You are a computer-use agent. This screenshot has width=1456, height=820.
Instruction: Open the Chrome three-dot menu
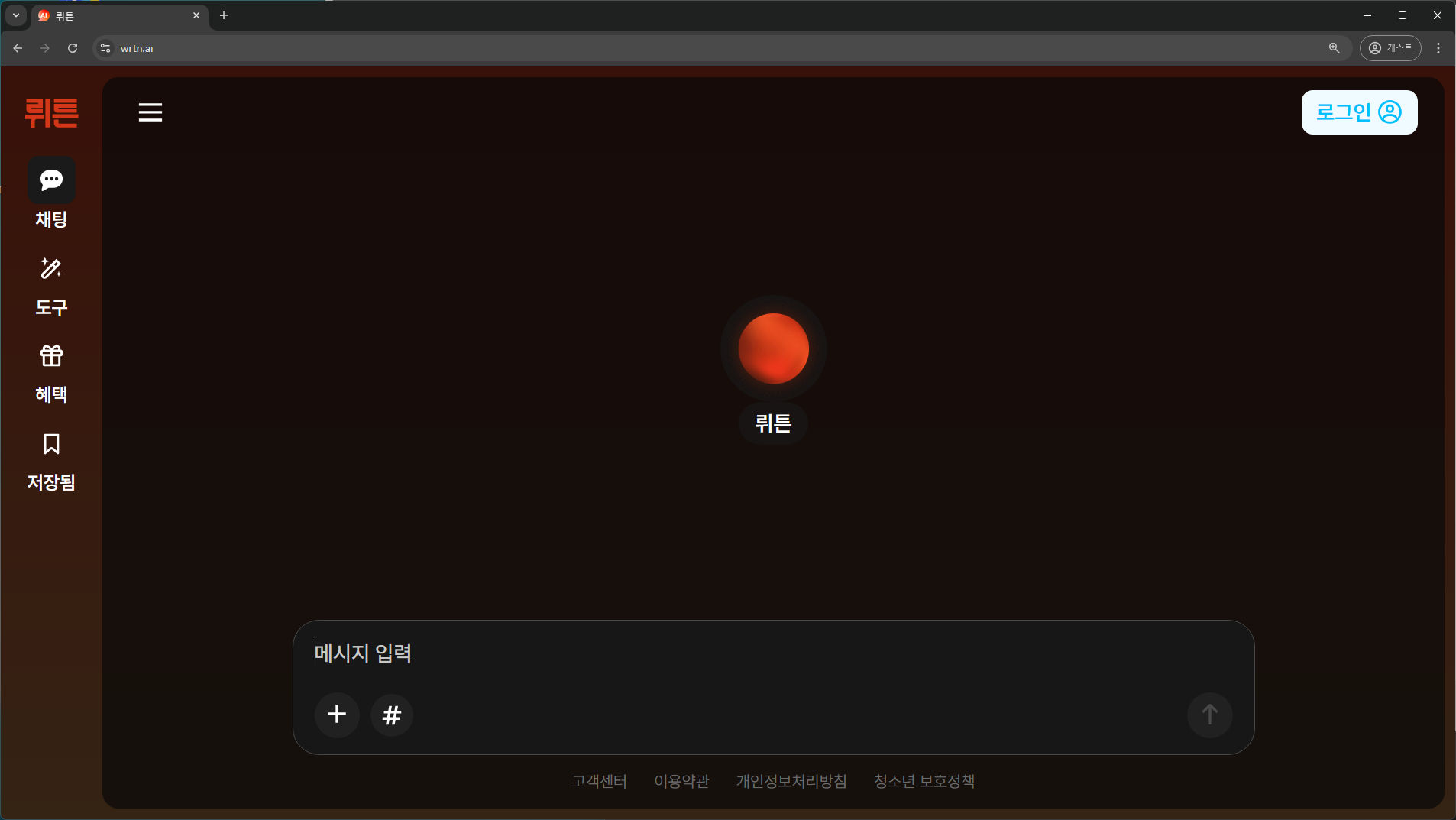click(1438, 48)
